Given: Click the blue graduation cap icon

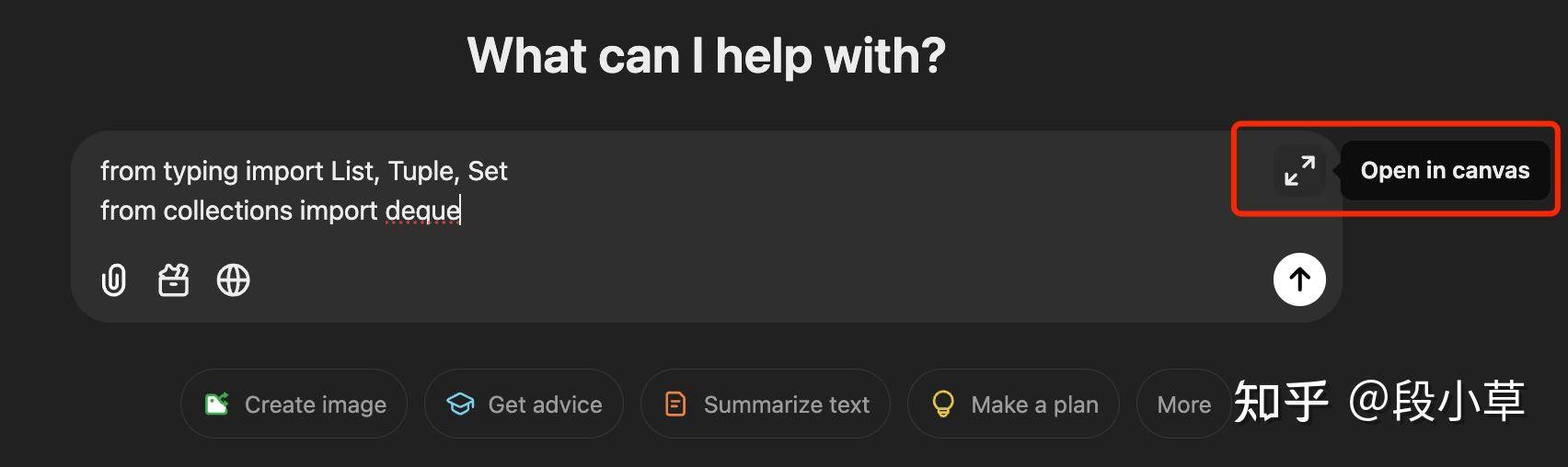Looking at the screenshot, I should click(x=460, y=404).
